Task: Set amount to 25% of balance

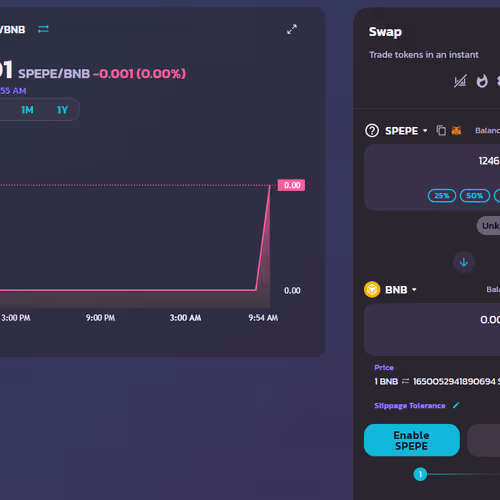Action: (x=442, y=196)
